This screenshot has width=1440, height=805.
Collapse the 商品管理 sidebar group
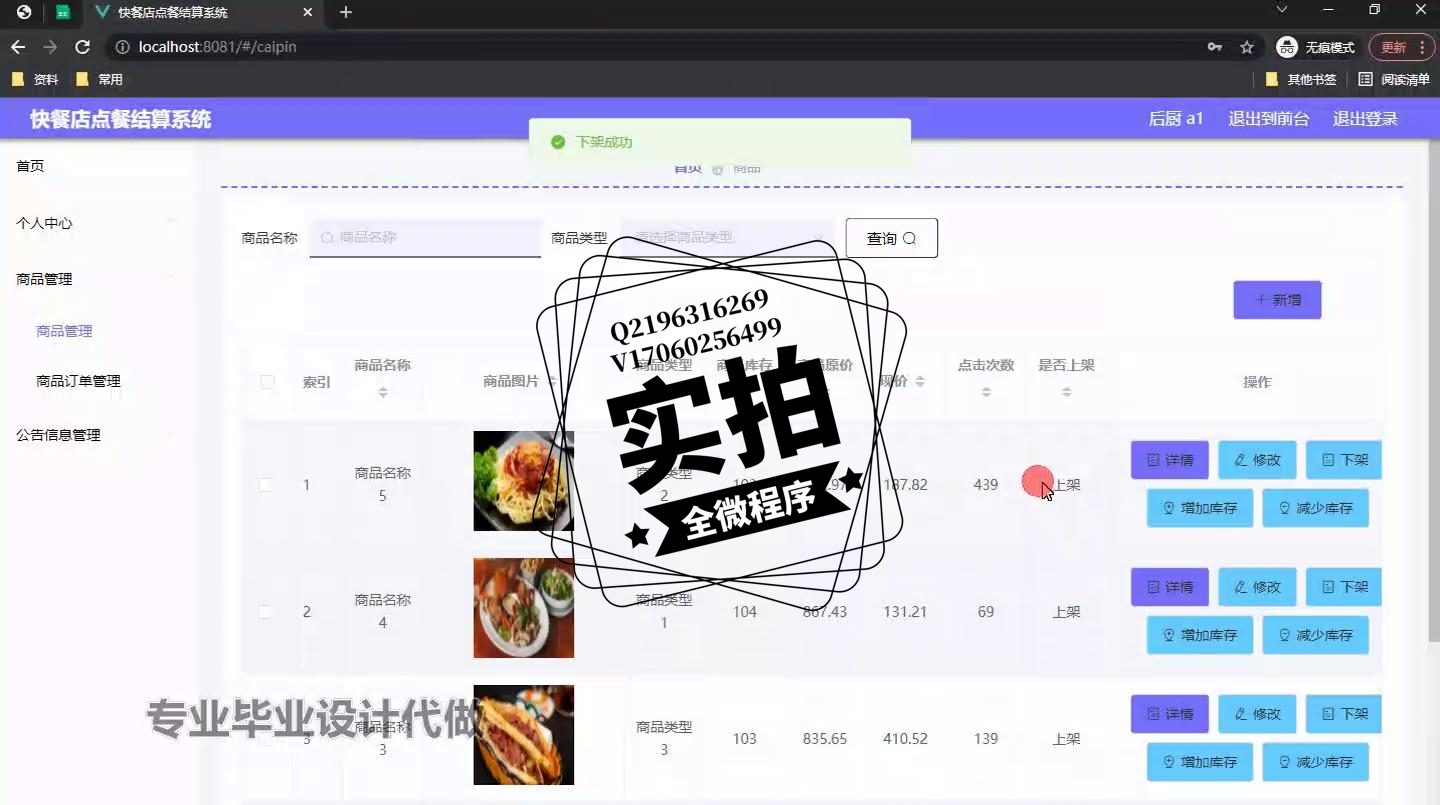[96, 279]
